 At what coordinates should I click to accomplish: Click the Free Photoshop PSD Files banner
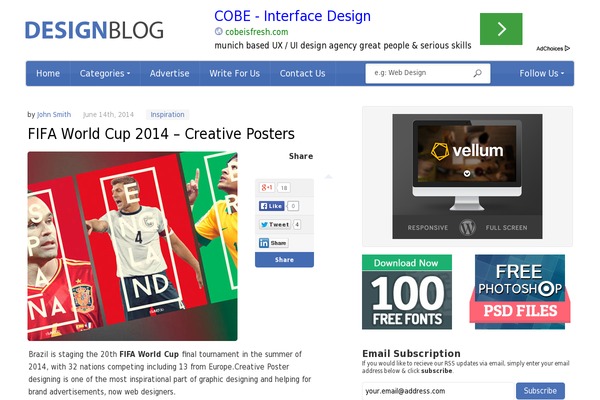pos(520,292)
